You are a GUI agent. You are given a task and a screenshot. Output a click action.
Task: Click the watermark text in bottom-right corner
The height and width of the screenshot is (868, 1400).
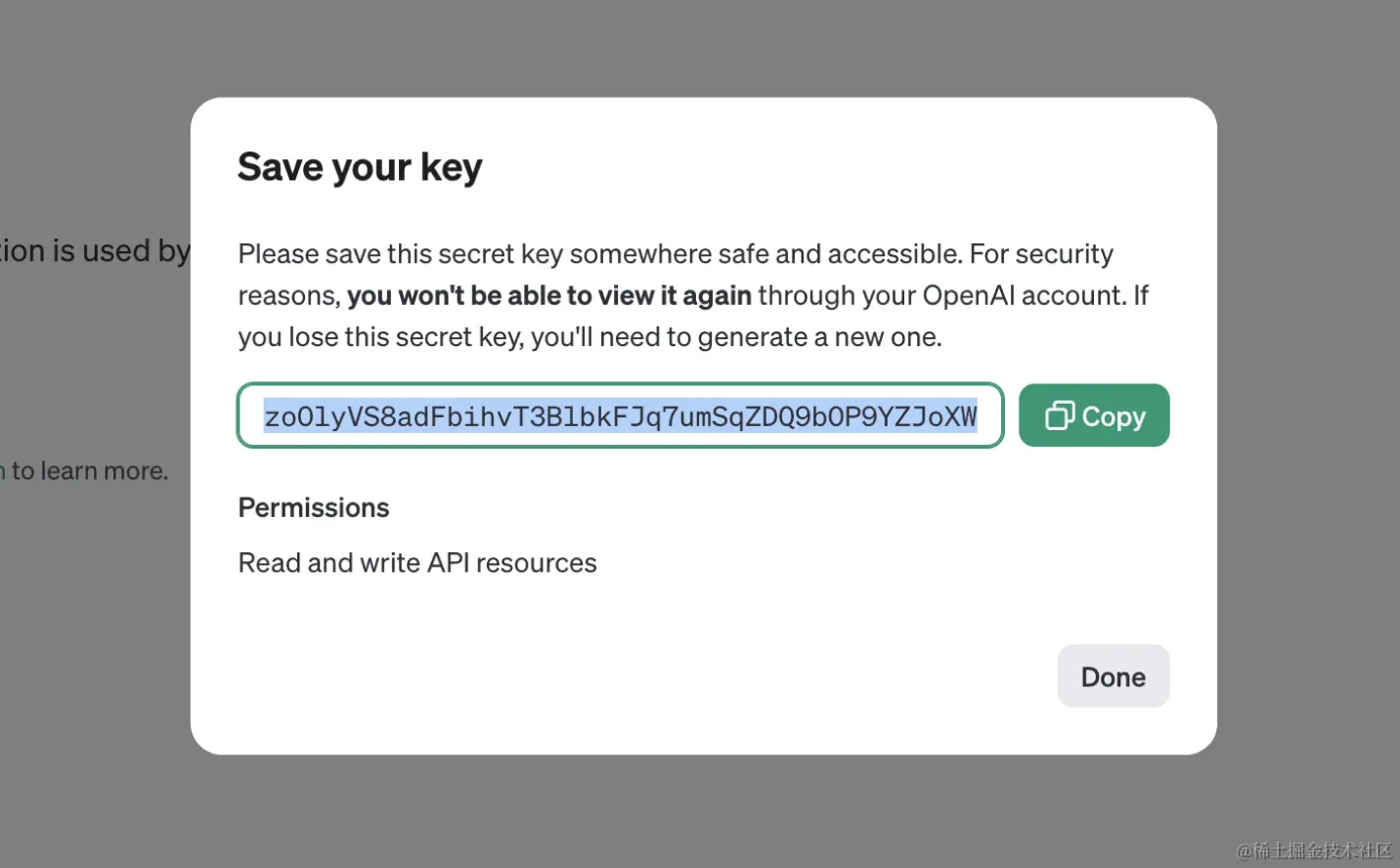(x=1313, y=849)
